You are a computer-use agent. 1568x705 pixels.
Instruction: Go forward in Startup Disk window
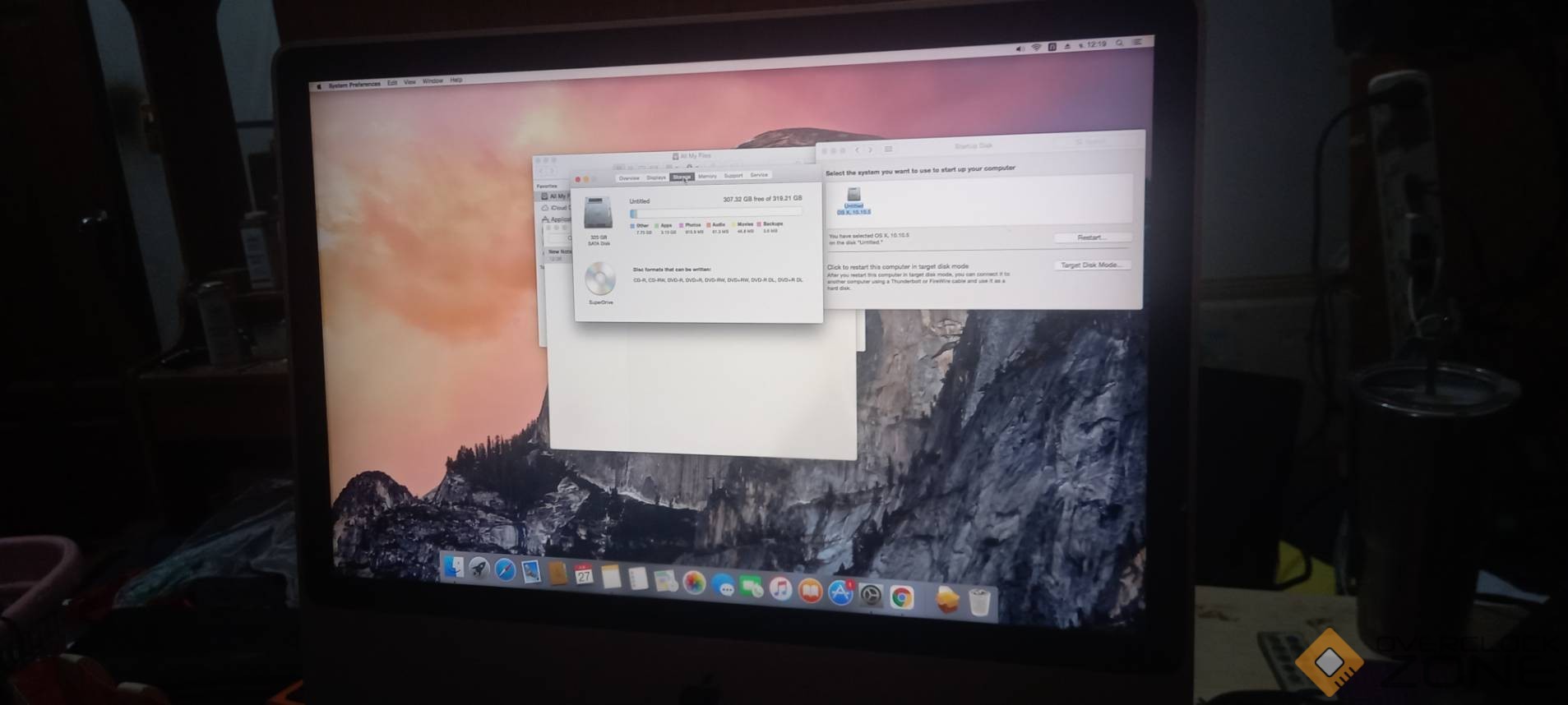pyautogui.click(x=871, y=150)
